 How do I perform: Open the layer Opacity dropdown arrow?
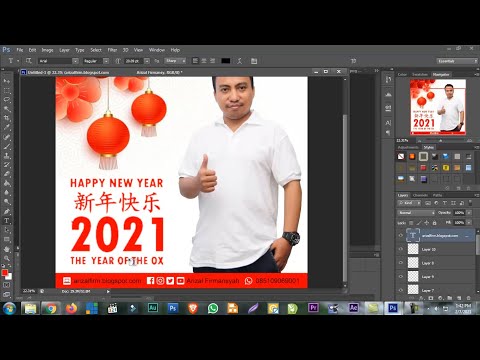click(x=469, y=213)
